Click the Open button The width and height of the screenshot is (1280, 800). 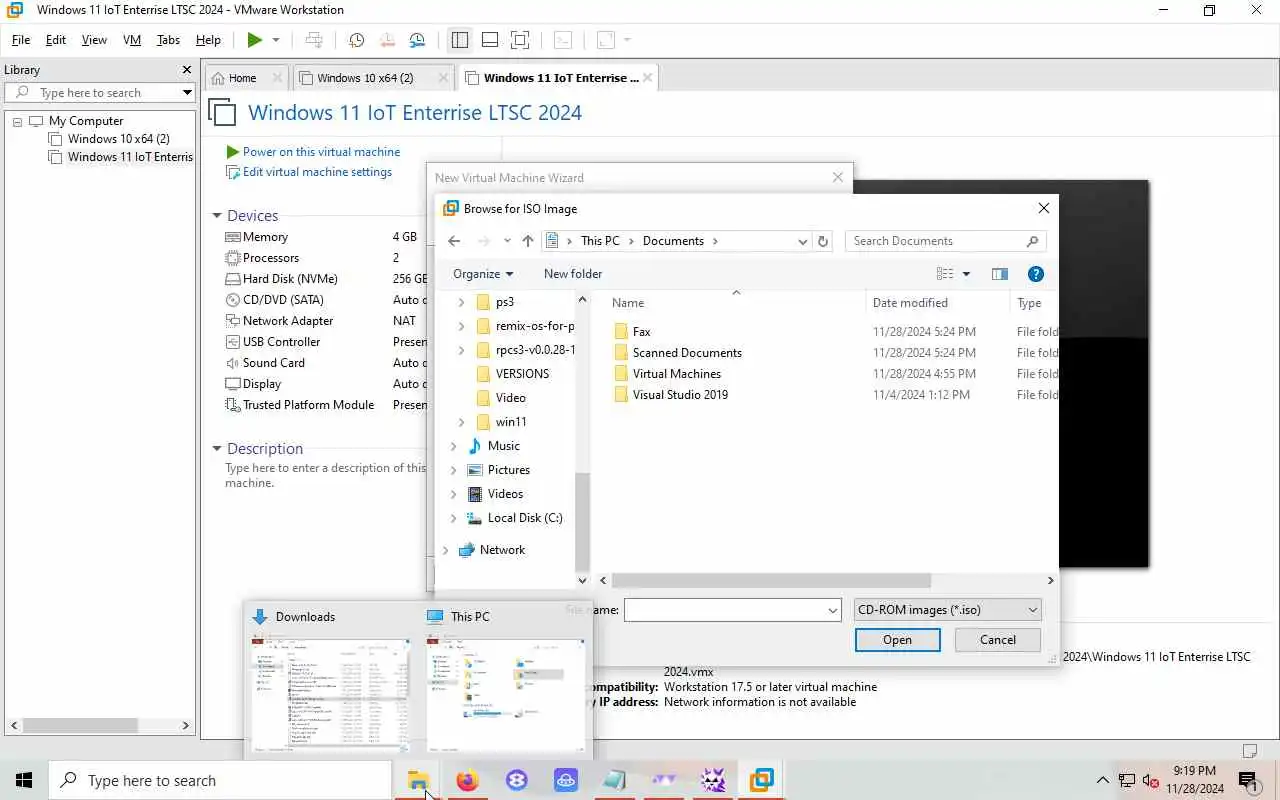(897, 640)
